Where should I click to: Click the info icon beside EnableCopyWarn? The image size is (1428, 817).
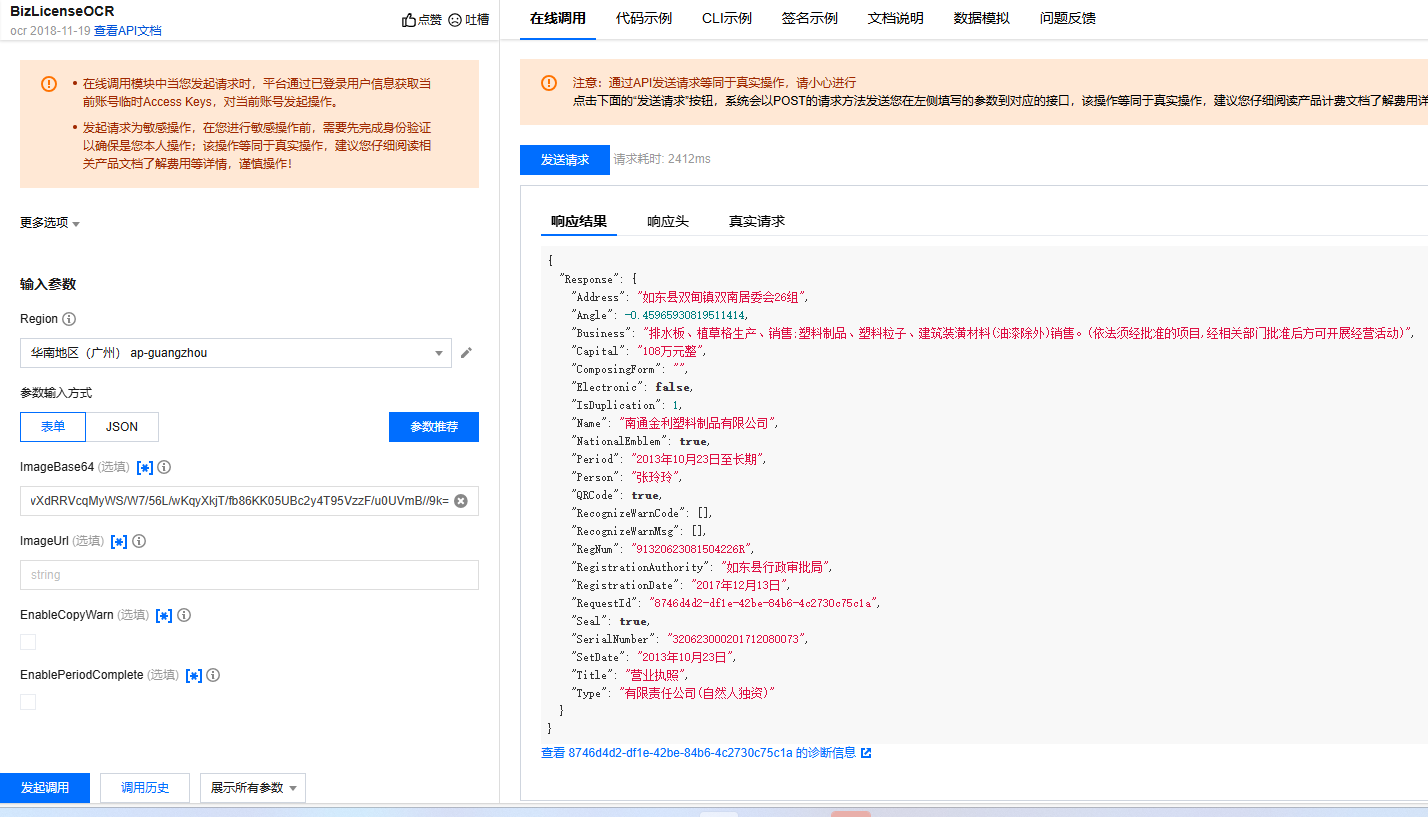[184, 615]
